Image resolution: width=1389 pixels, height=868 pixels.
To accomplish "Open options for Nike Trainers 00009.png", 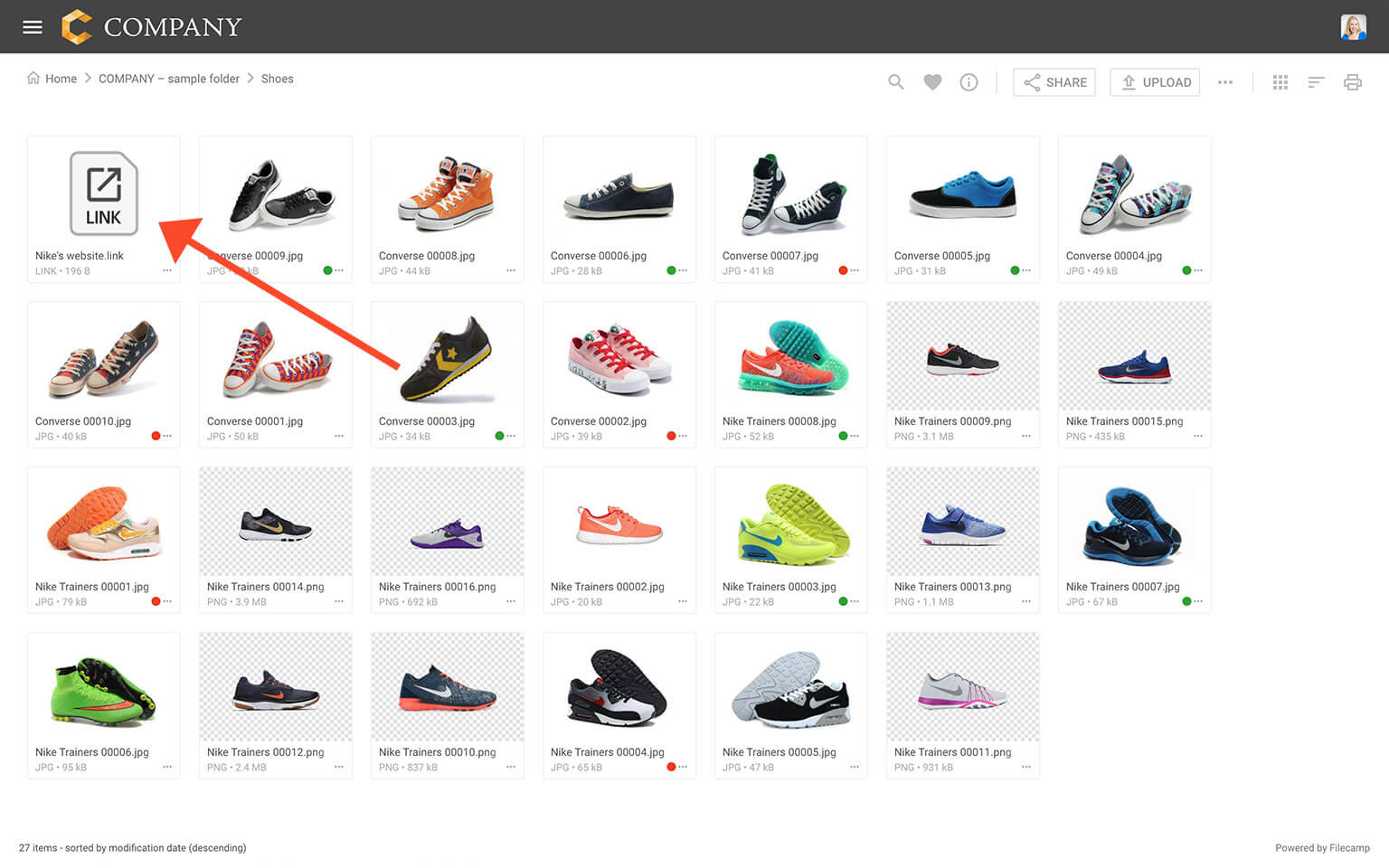I will pos(1026,436).
